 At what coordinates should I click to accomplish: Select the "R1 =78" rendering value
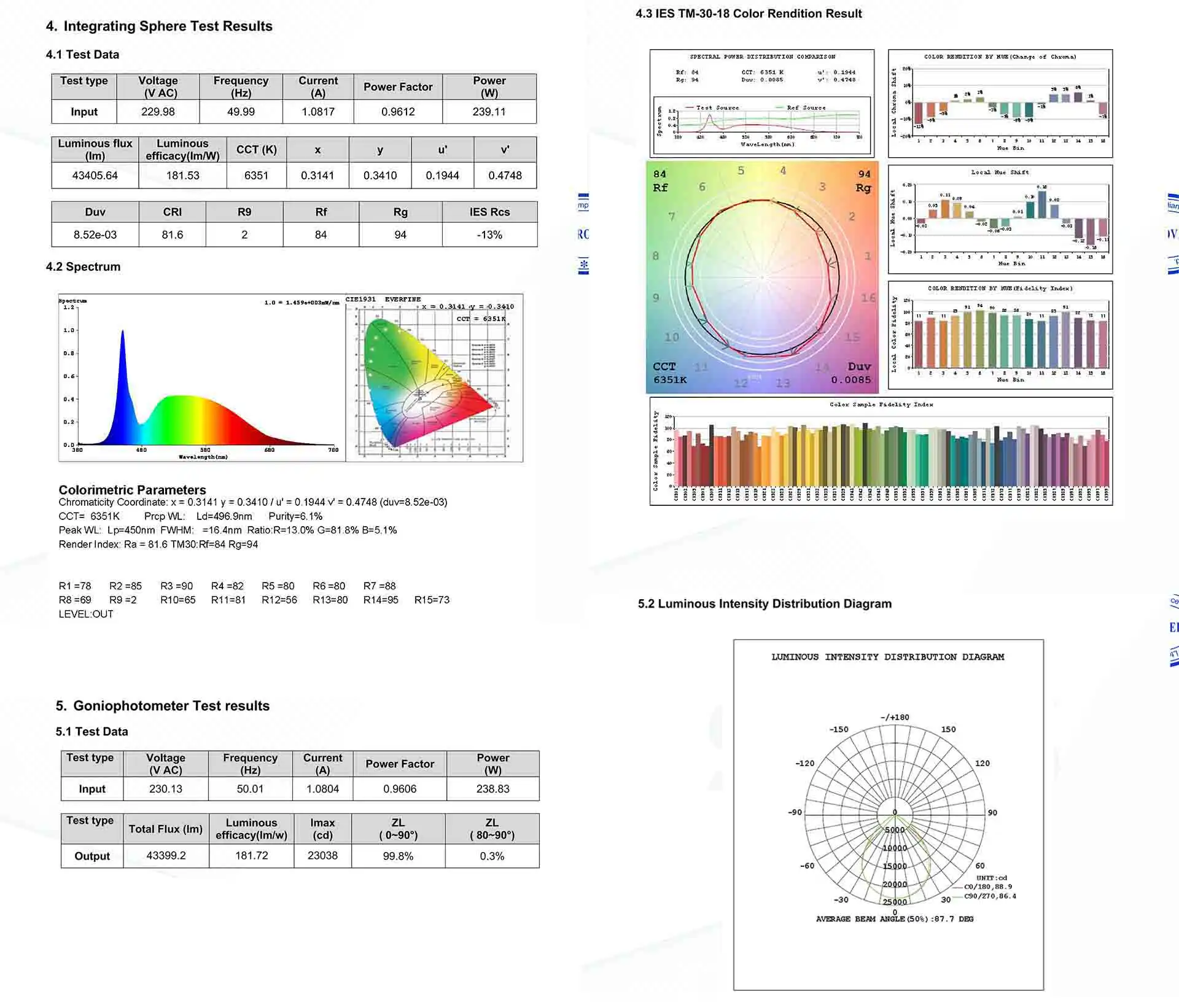click(x=75, y=586)
